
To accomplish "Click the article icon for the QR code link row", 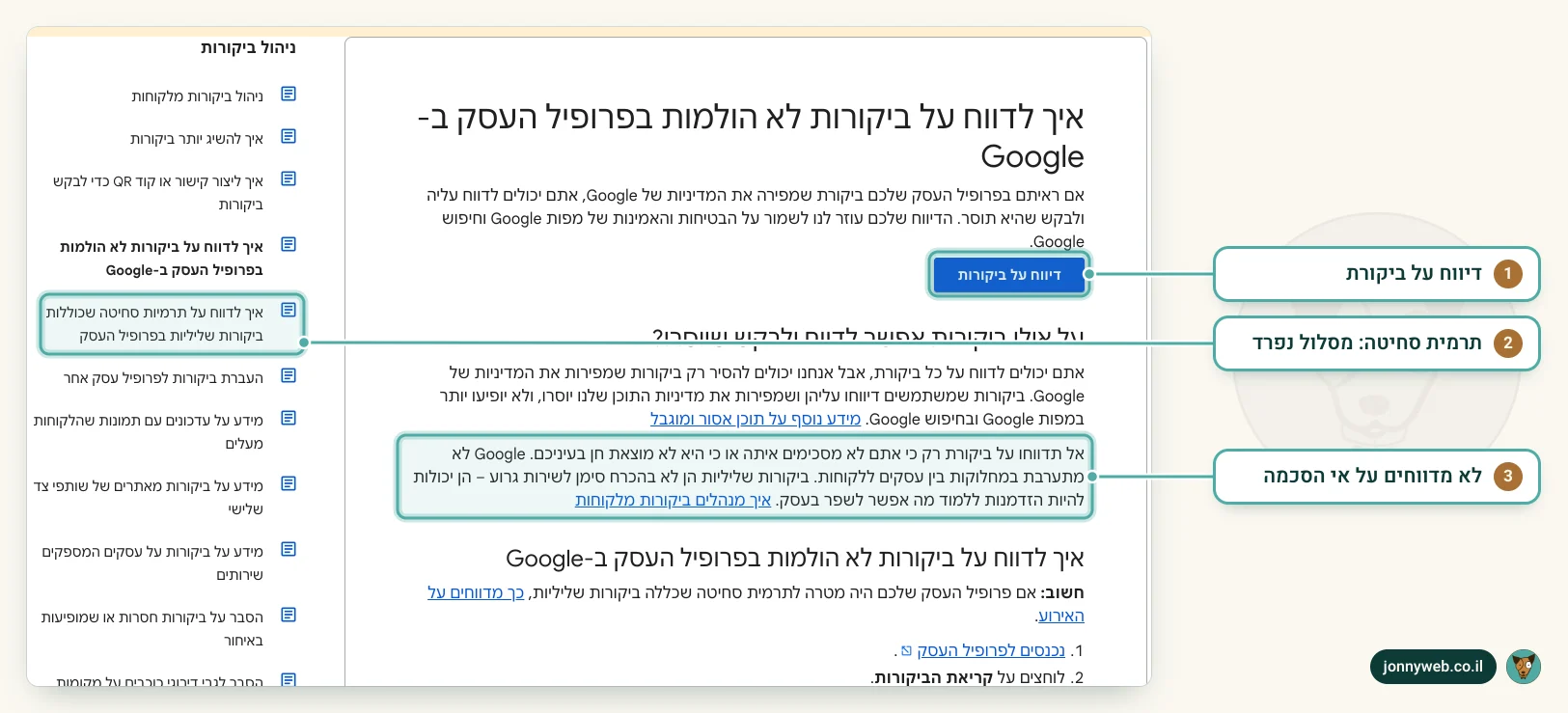I will coord(288,179).
